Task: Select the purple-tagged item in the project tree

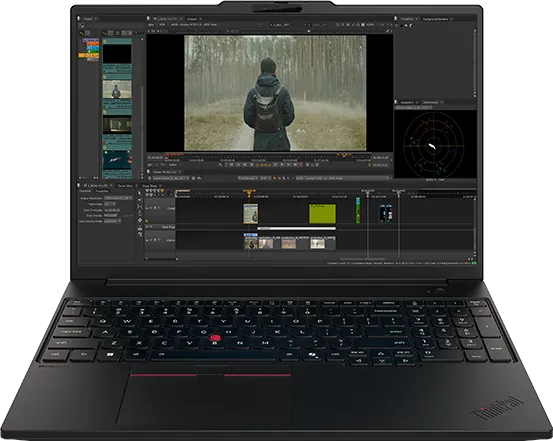Action: point(91,41)
